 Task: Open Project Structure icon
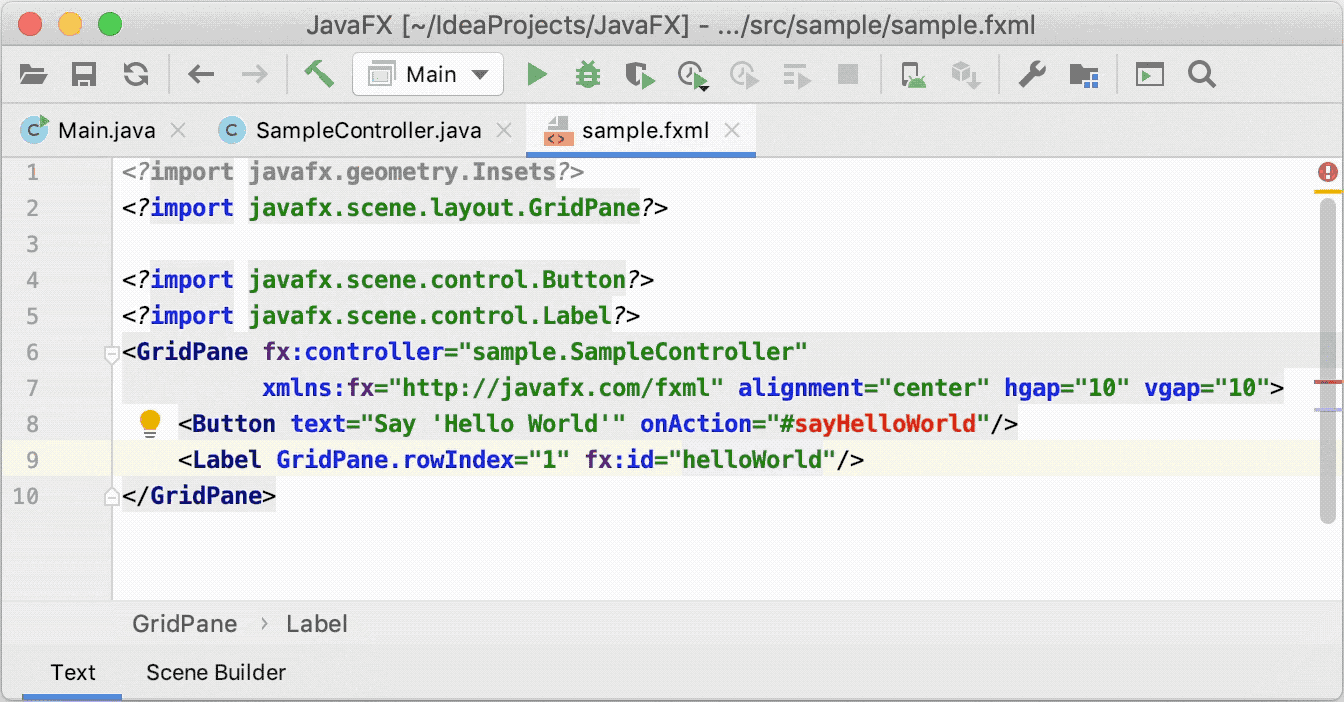point(1084,74)
